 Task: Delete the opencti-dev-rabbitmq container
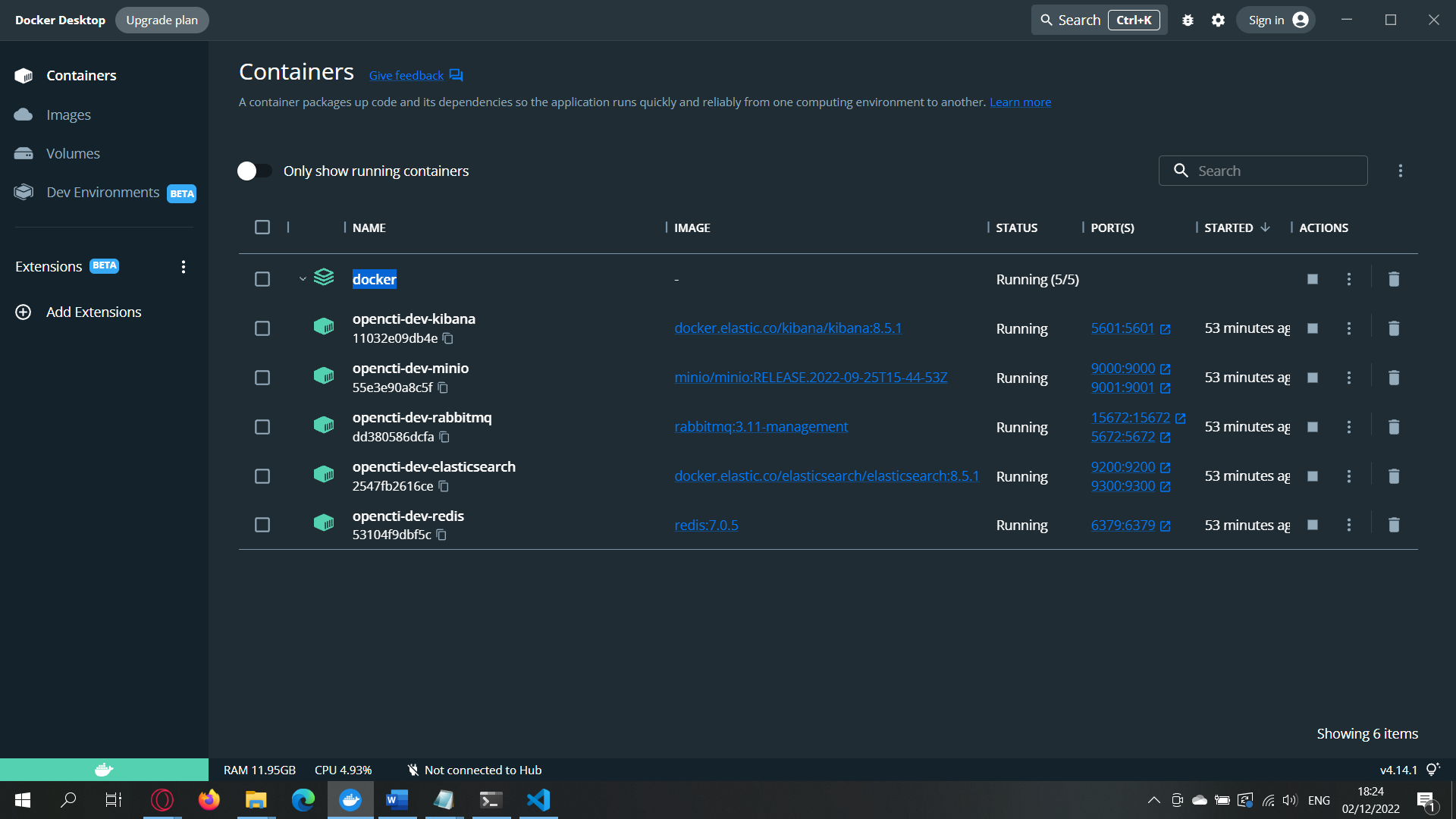[1394, 427]
